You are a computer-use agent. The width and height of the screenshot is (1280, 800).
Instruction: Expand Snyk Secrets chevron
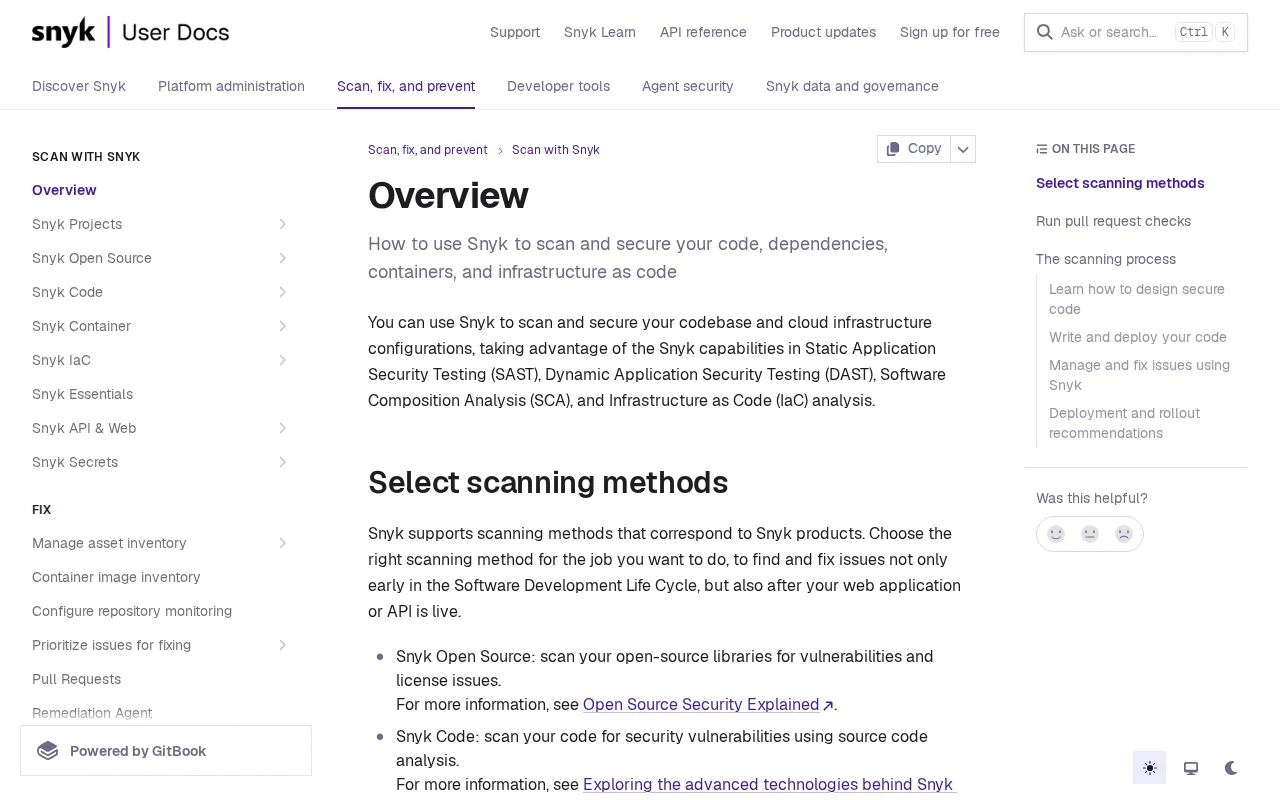tap(283, 462)
